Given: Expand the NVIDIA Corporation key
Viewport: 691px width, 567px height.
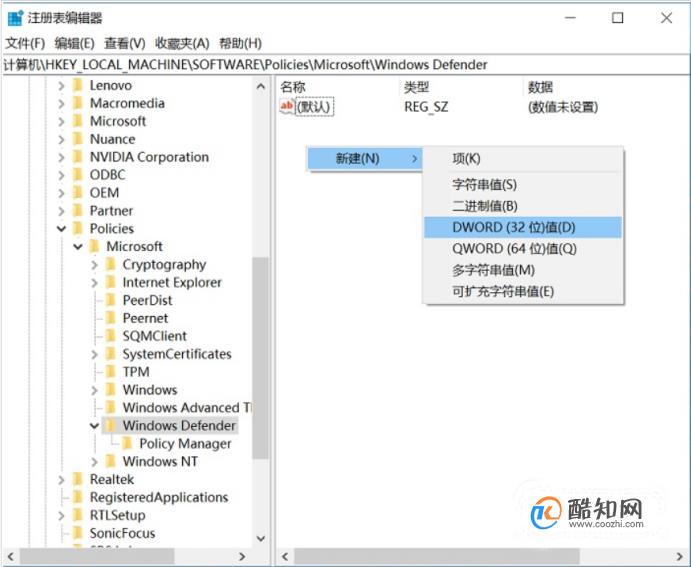Looking at the screenshot, I should pos(61,157).
